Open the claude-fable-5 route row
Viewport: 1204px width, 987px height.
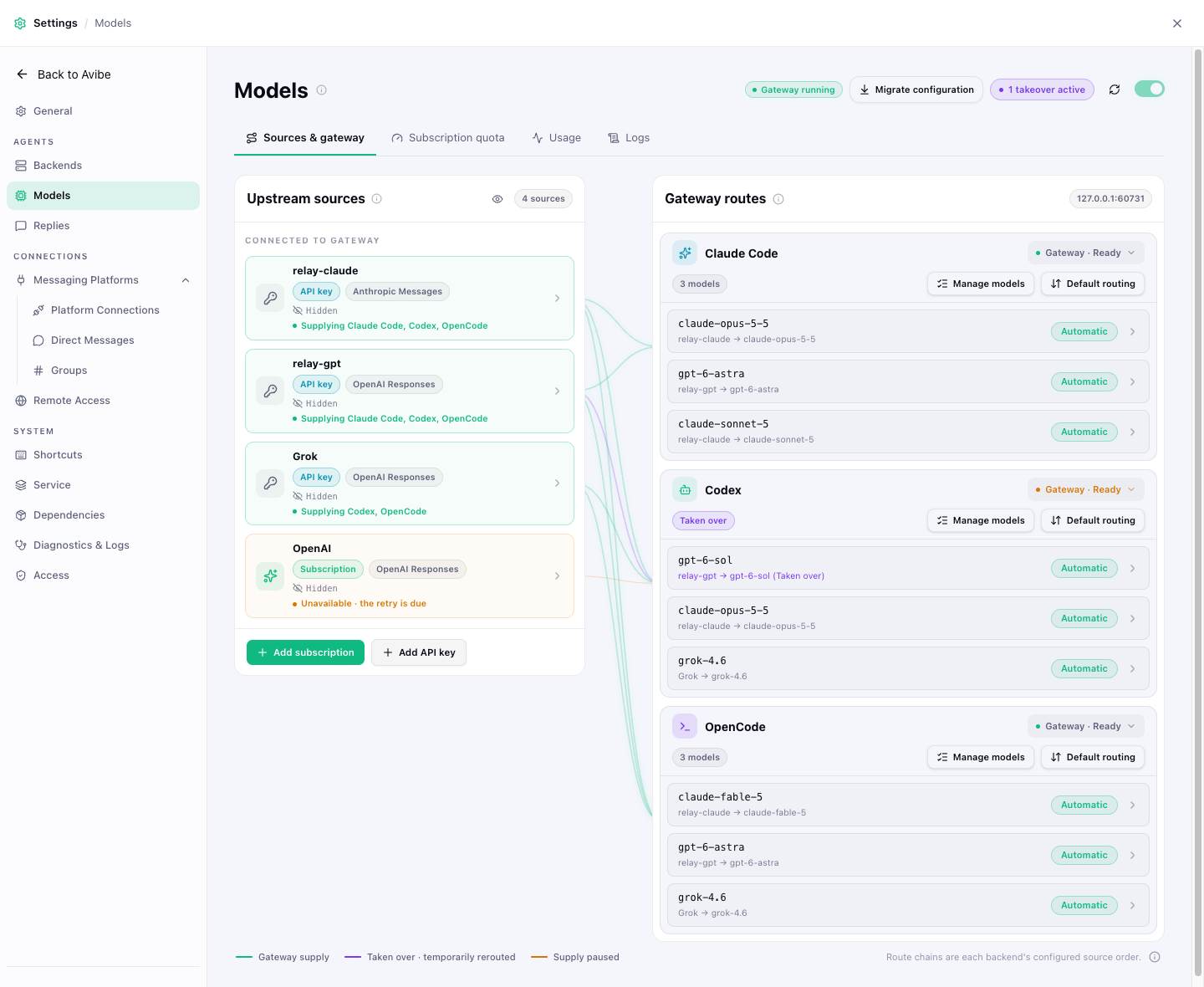pos(908,805)
